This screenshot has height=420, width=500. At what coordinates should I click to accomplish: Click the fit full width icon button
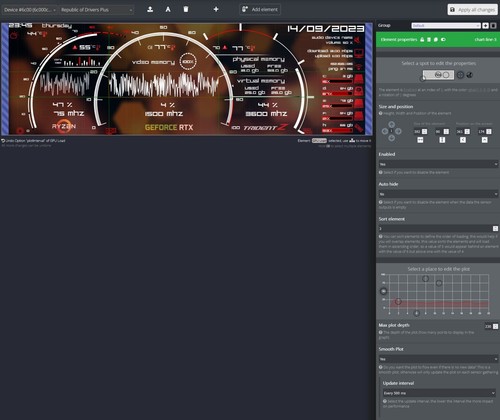click(420, 140)
